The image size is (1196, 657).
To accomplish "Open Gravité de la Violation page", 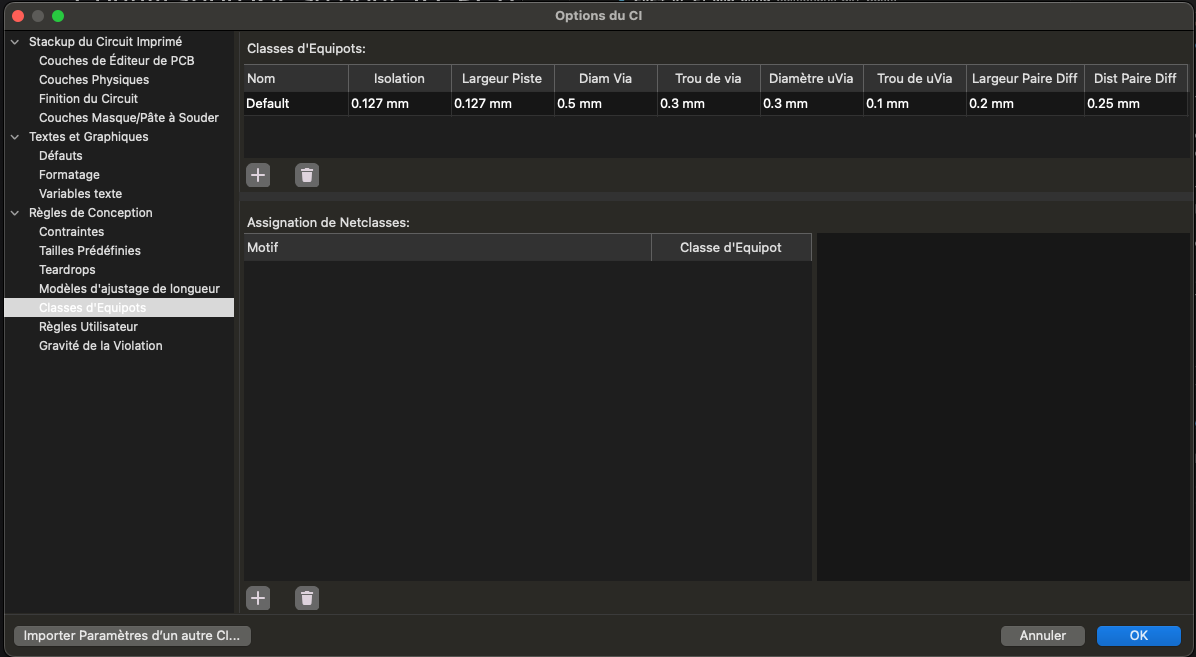I will 101,346.
